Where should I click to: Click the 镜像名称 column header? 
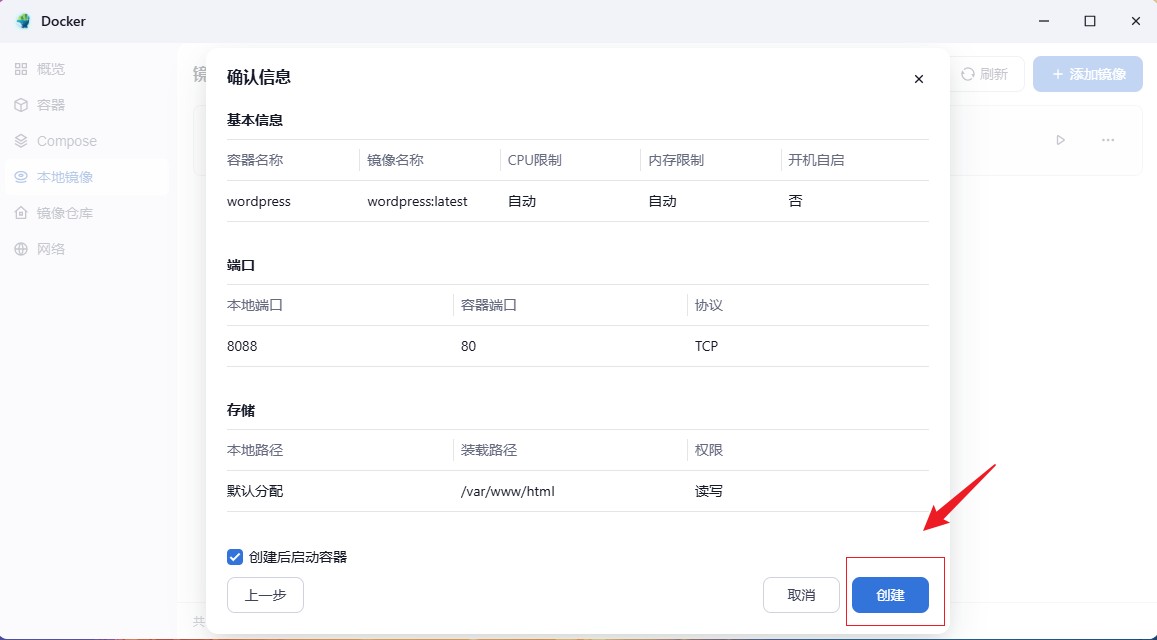(x=395, y=160)
